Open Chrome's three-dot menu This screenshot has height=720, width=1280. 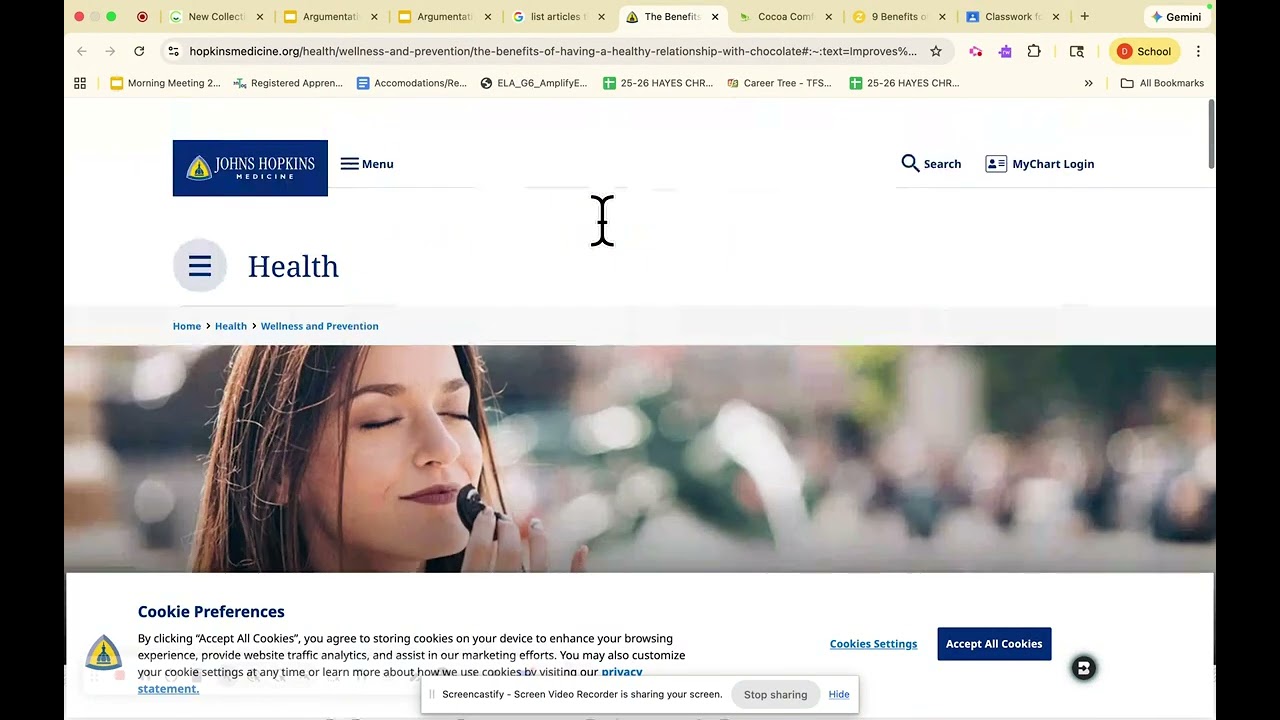[x=1198, y=51]
